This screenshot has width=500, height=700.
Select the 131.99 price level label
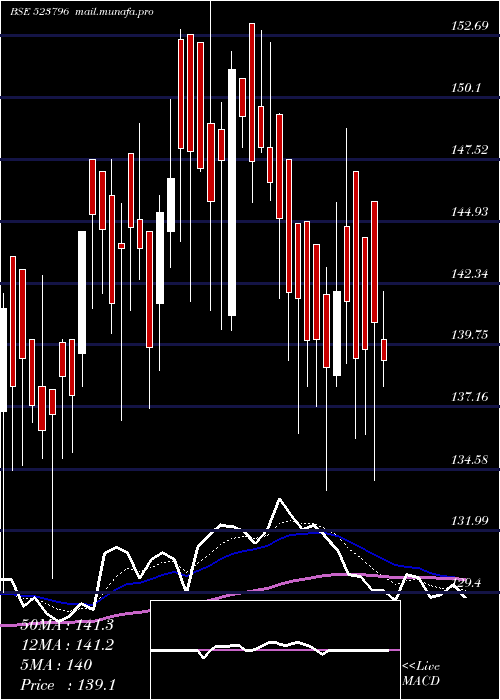tap(470, 521)
